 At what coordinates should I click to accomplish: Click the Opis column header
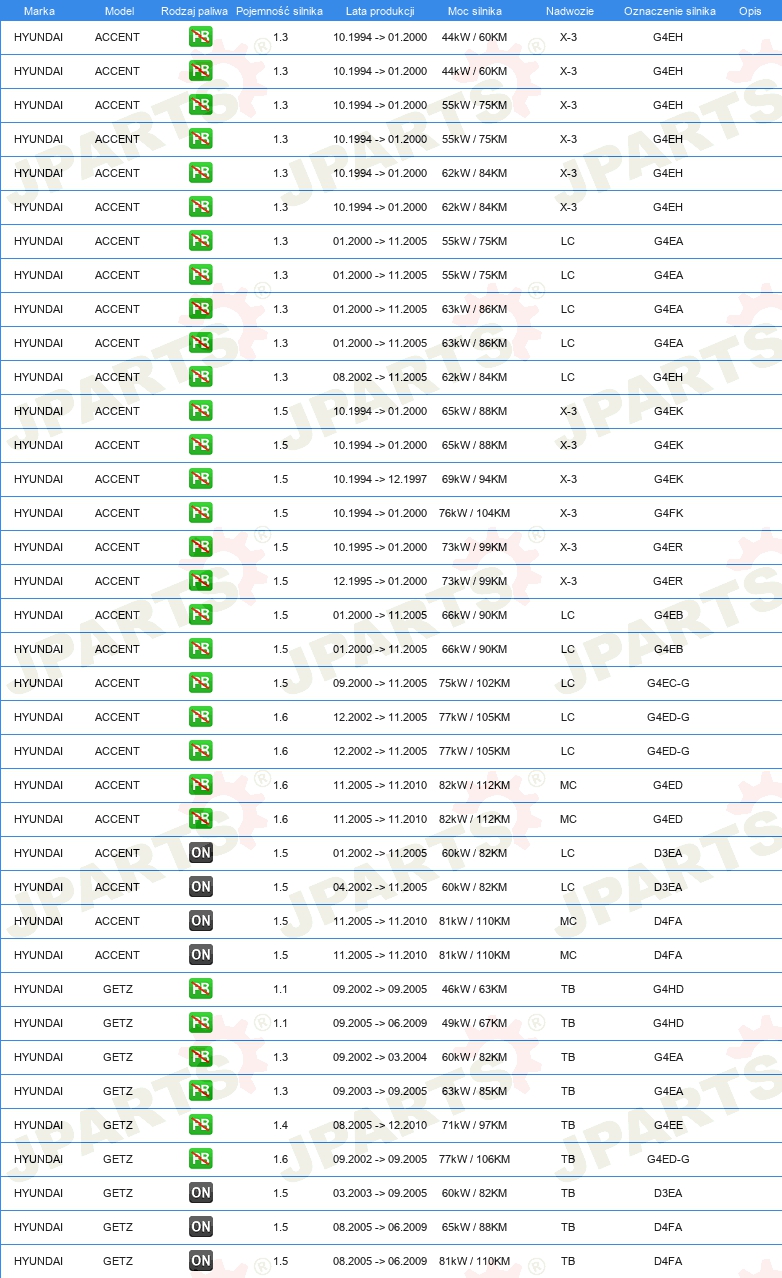pos(750,11)
